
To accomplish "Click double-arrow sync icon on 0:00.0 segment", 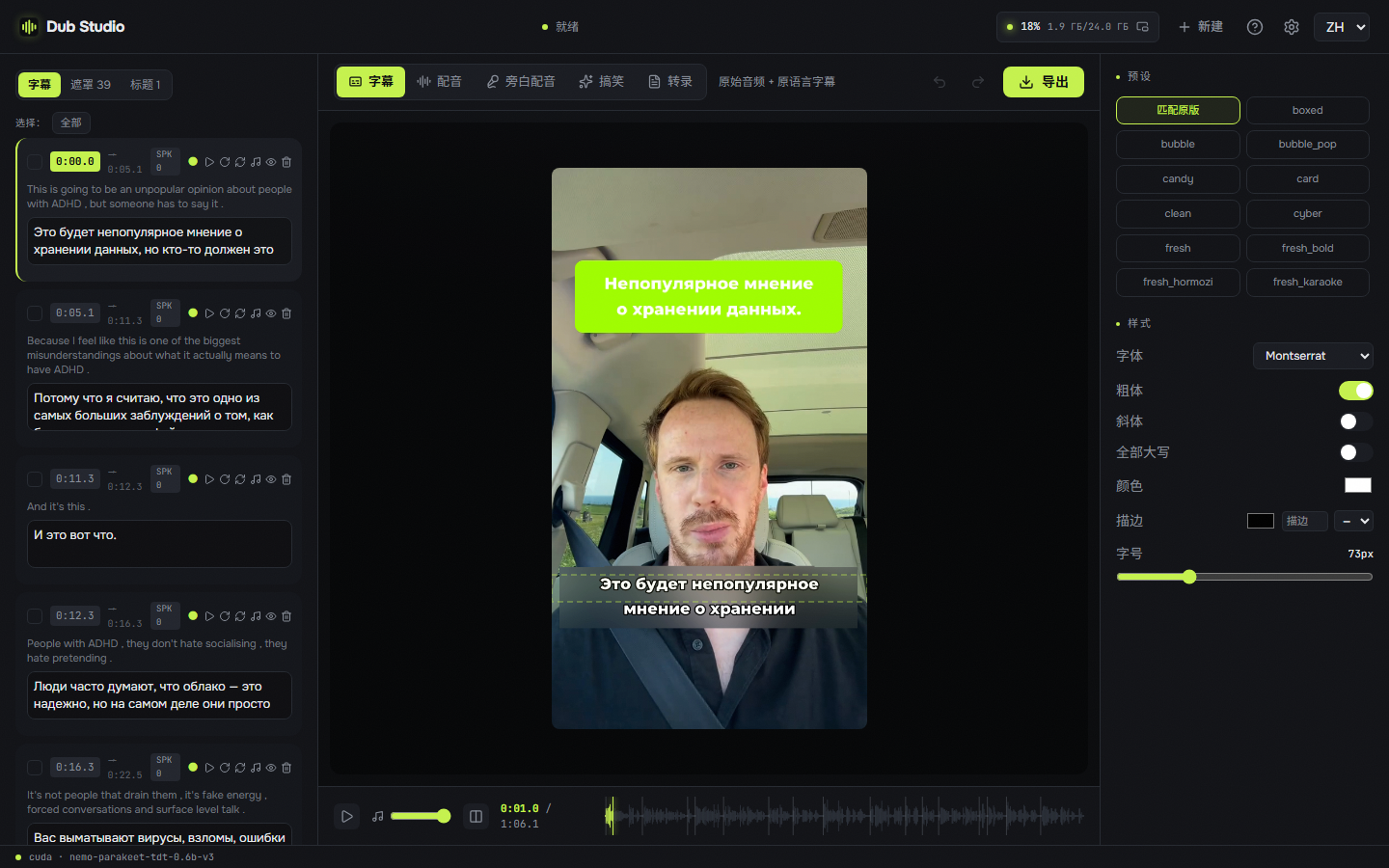I will pyautogui.click(x=240, y=162).
